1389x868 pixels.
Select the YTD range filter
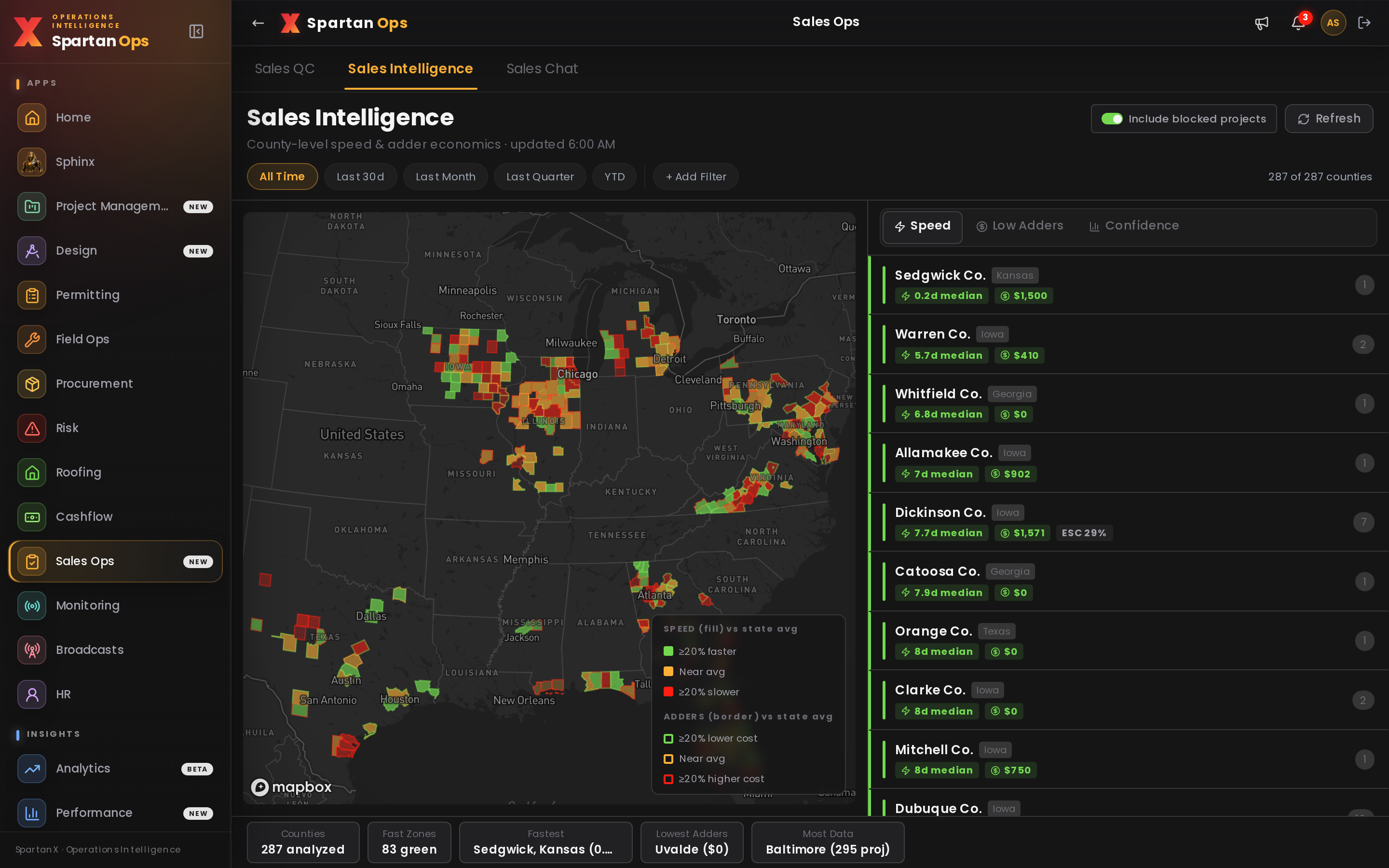(x=614, y=177)
